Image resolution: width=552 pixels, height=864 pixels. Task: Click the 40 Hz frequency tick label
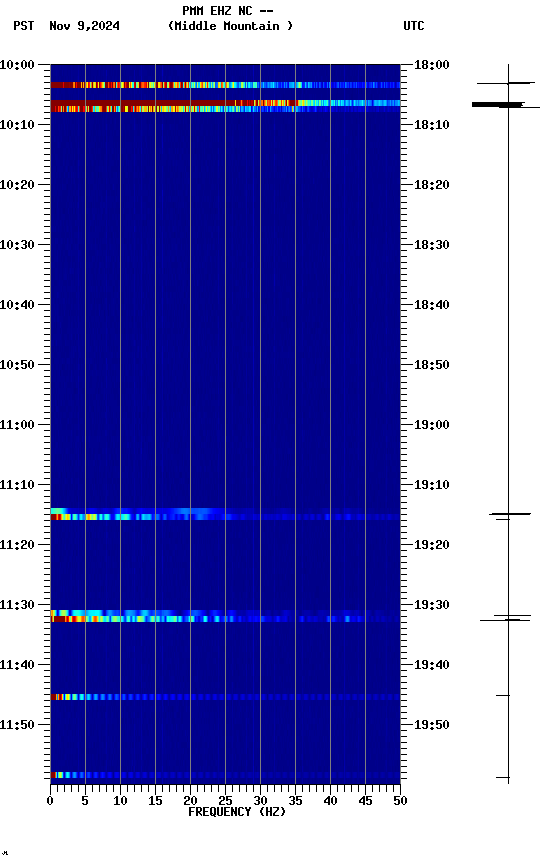(x=330, y=801)
